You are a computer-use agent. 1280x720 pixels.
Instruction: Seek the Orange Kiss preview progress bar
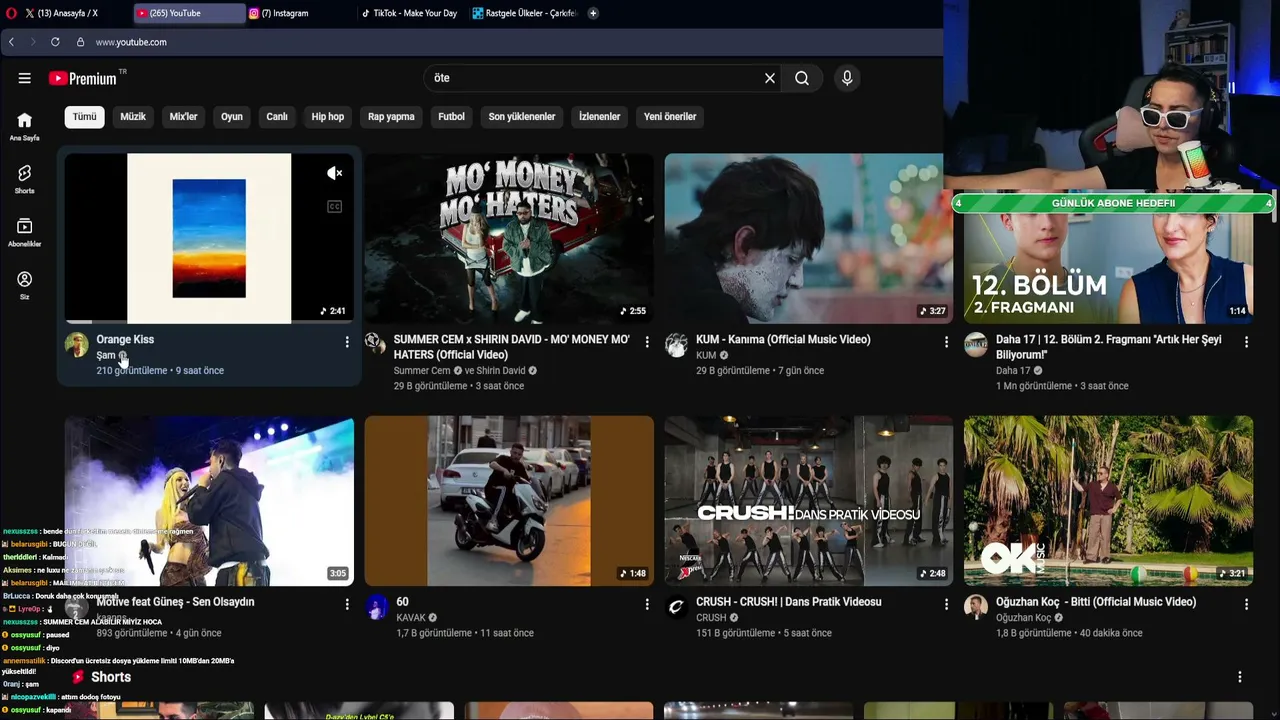(209, 322)
